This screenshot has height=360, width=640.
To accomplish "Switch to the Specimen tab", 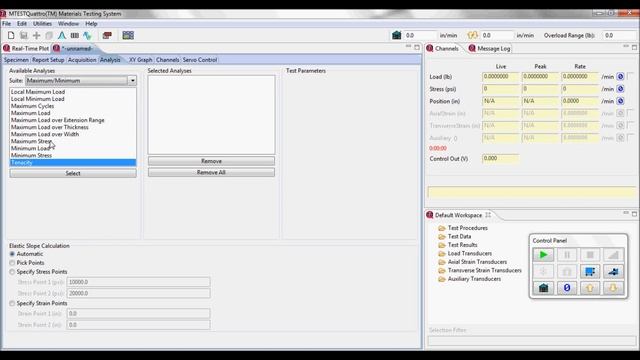I will 16,60.
